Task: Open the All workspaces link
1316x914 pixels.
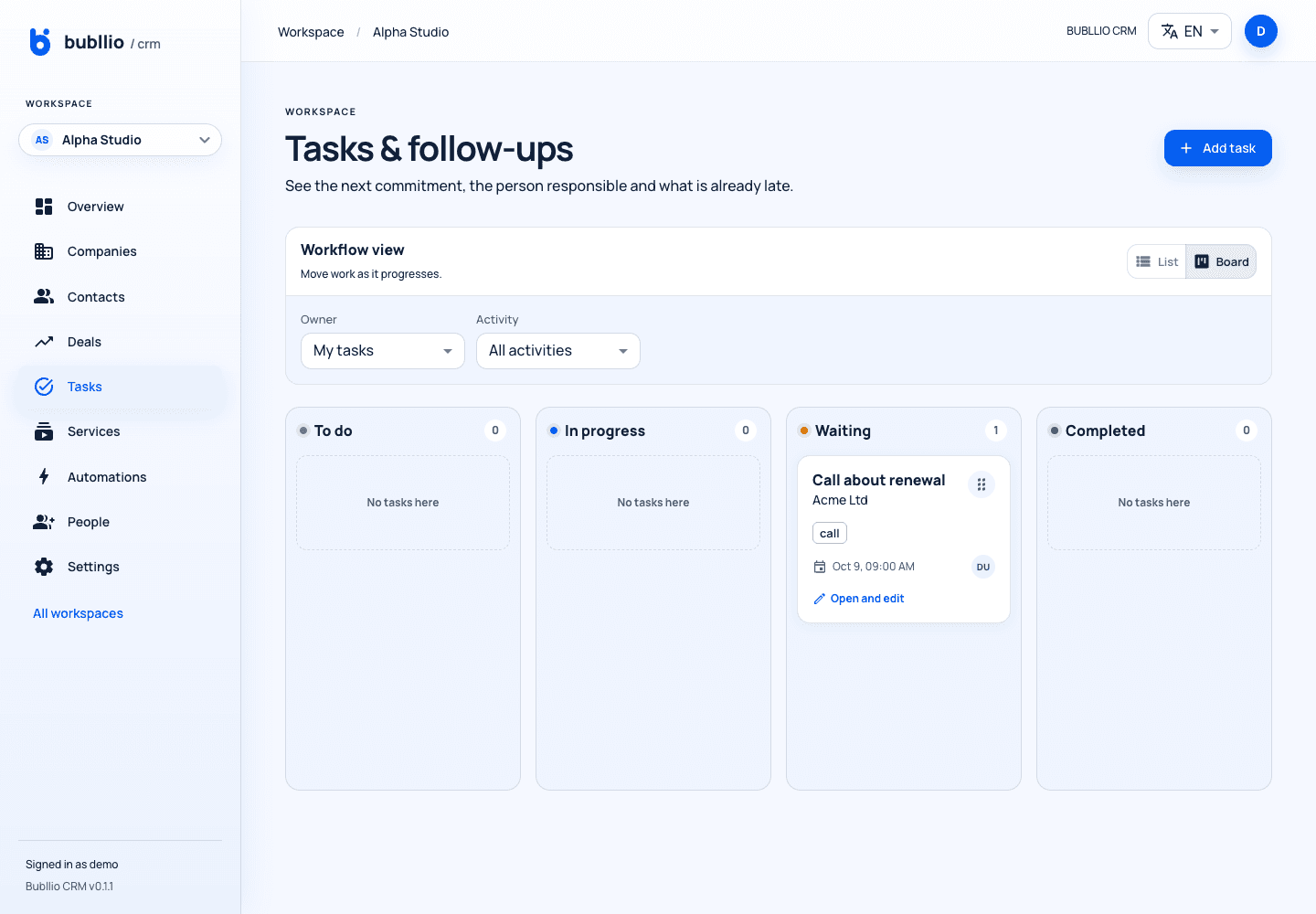Action: pyautogui.click(x=78, y=613)
